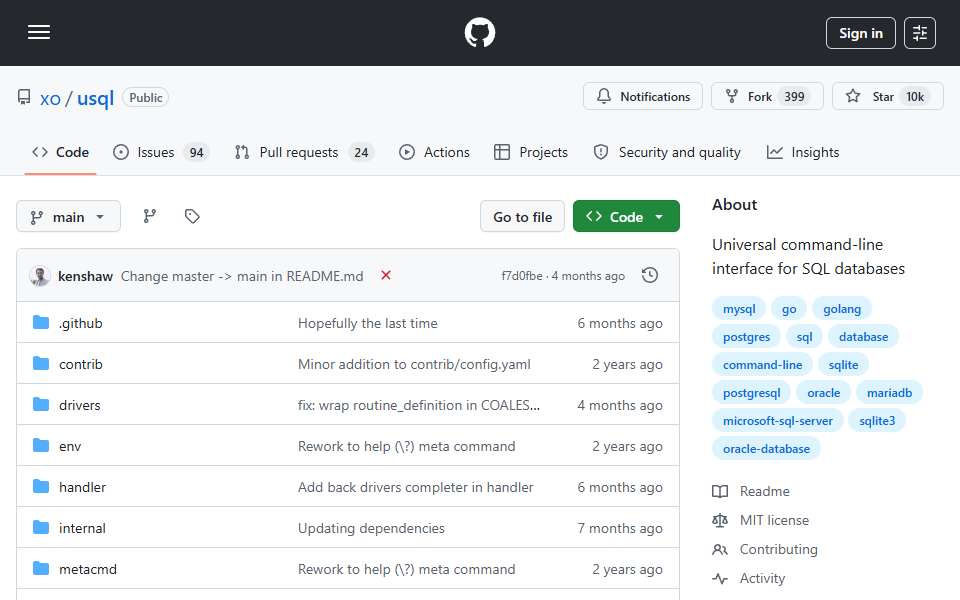Select the postgres topic tag
This screenshot has width=960, height=600.
point(746,337)
